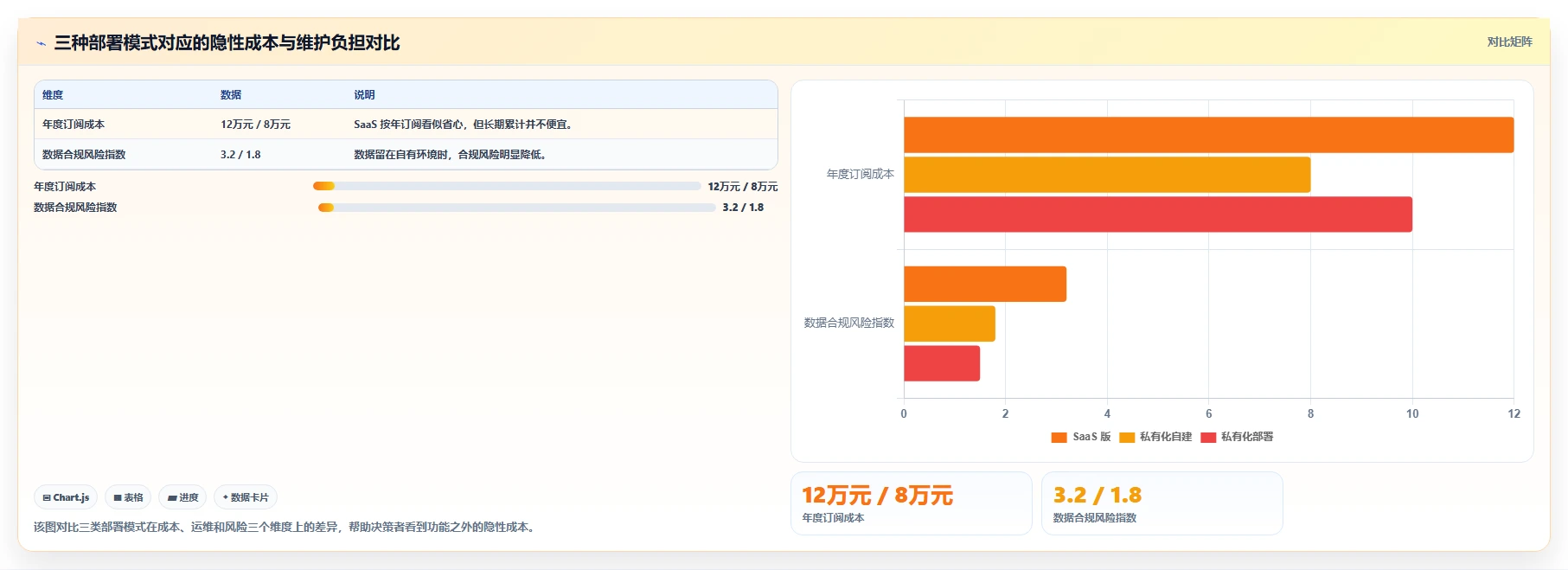Open the 3.2 / 1.8 data card
This screenshot has width=1568, height=570.
point(1162,503)
